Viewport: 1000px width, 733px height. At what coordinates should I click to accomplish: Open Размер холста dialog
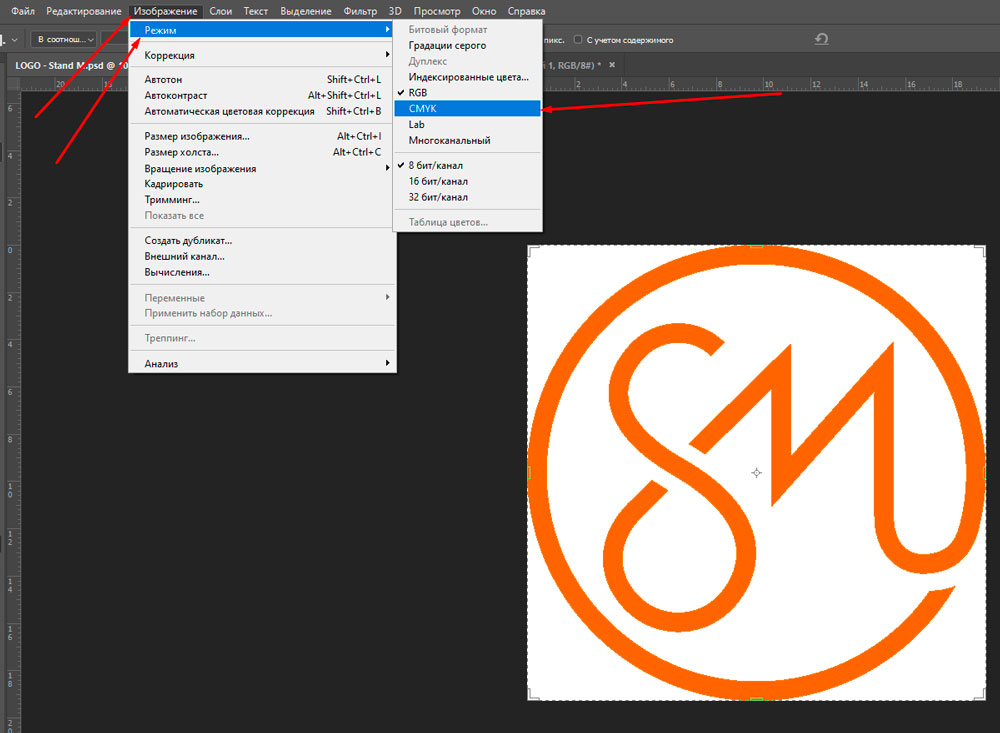[x=262, y=152]
